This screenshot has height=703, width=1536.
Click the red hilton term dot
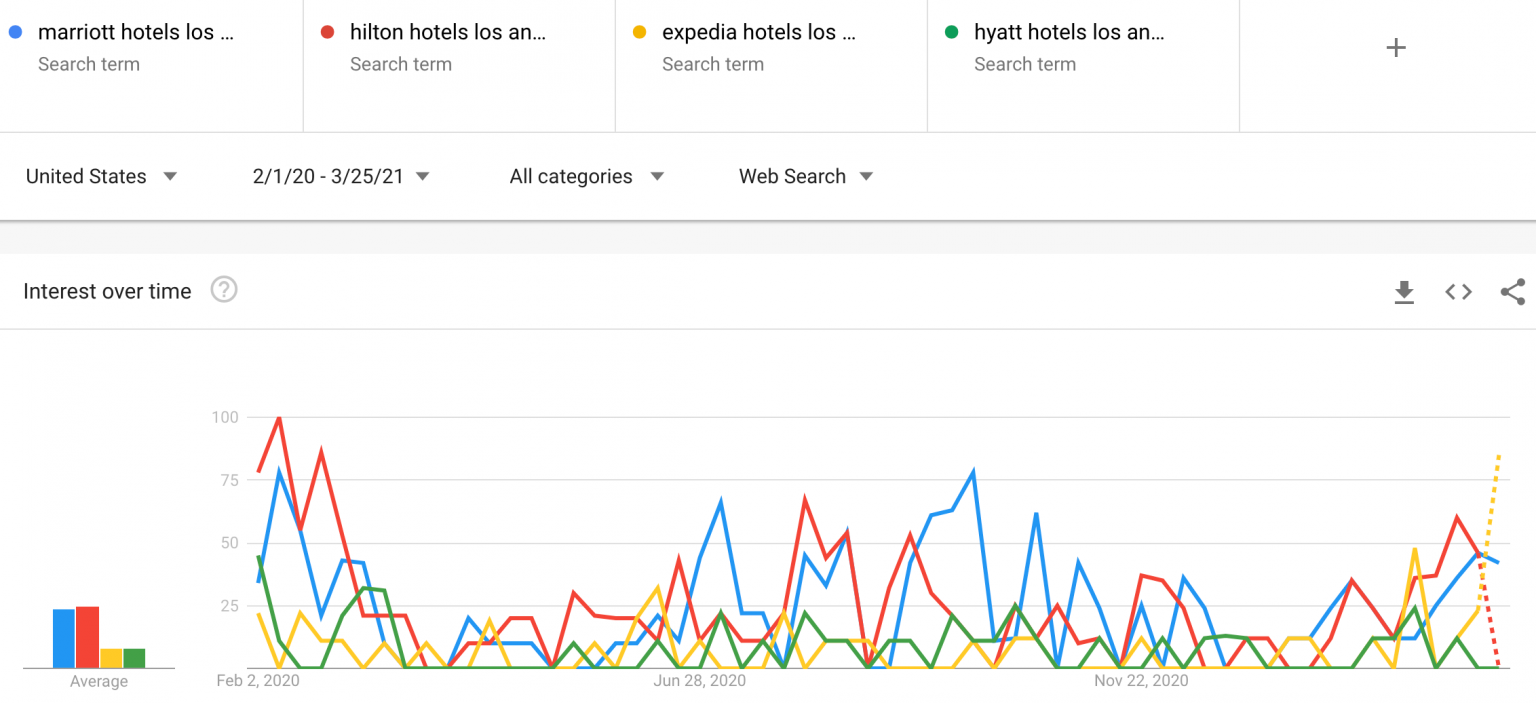pyautogui.click(x=327, y=32)
